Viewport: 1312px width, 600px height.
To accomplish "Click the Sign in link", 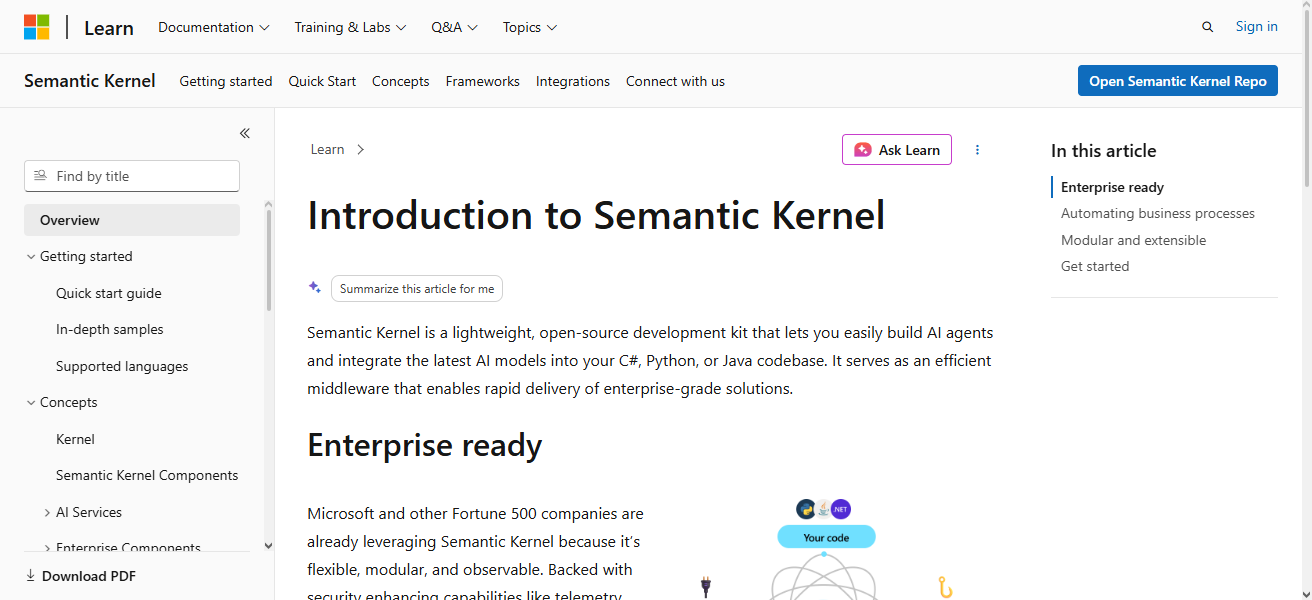I will click(x=1257, y=26).
